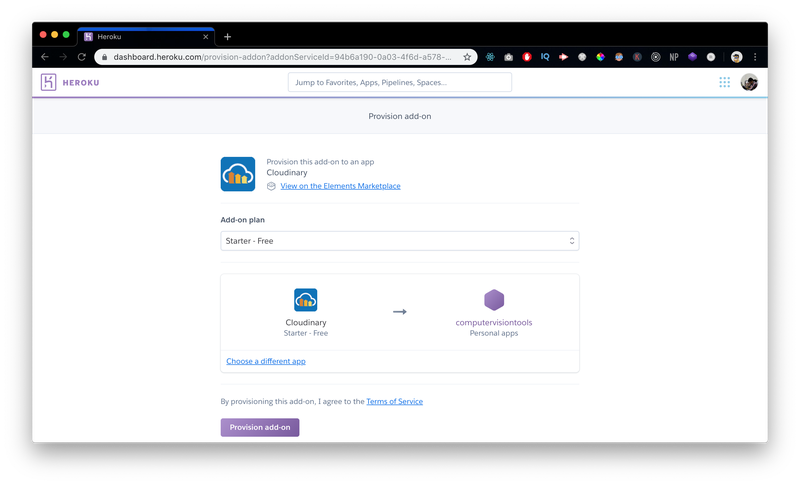Click Starter - Free text under Cloudinary
The image size is (800, 485).
tap(306, 333)
